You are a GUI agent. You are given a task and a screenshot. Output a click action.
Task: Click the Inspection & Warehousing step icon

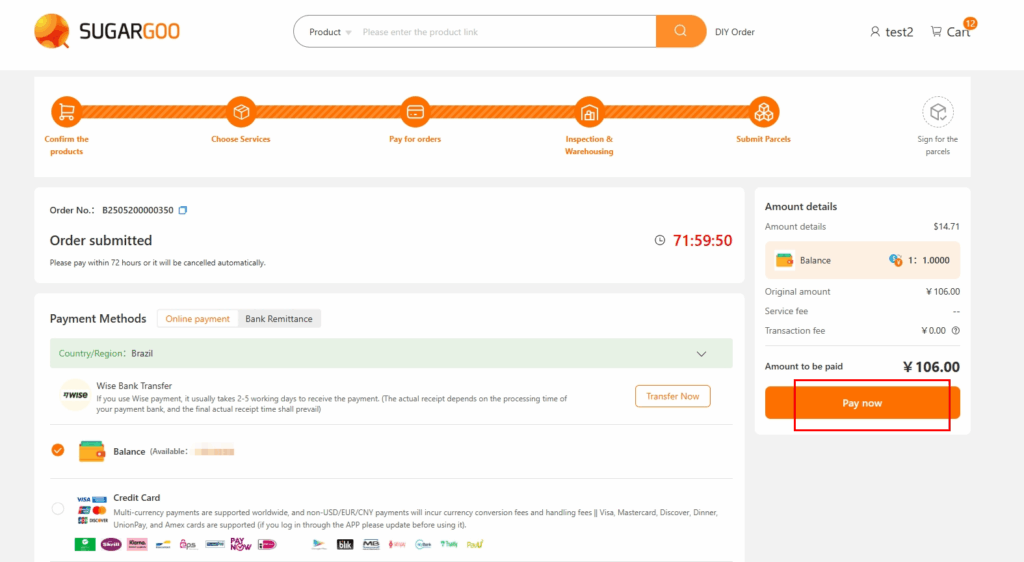click(x=589, y=112)
